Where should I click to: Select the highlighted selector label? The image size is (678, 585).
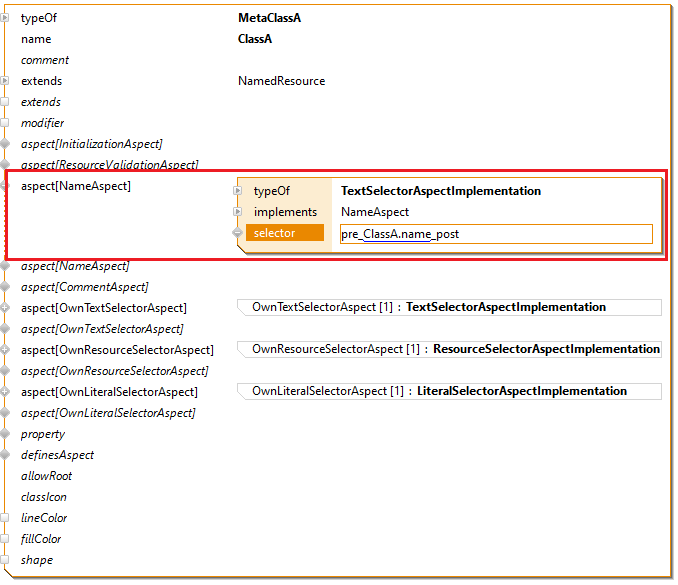285,233
